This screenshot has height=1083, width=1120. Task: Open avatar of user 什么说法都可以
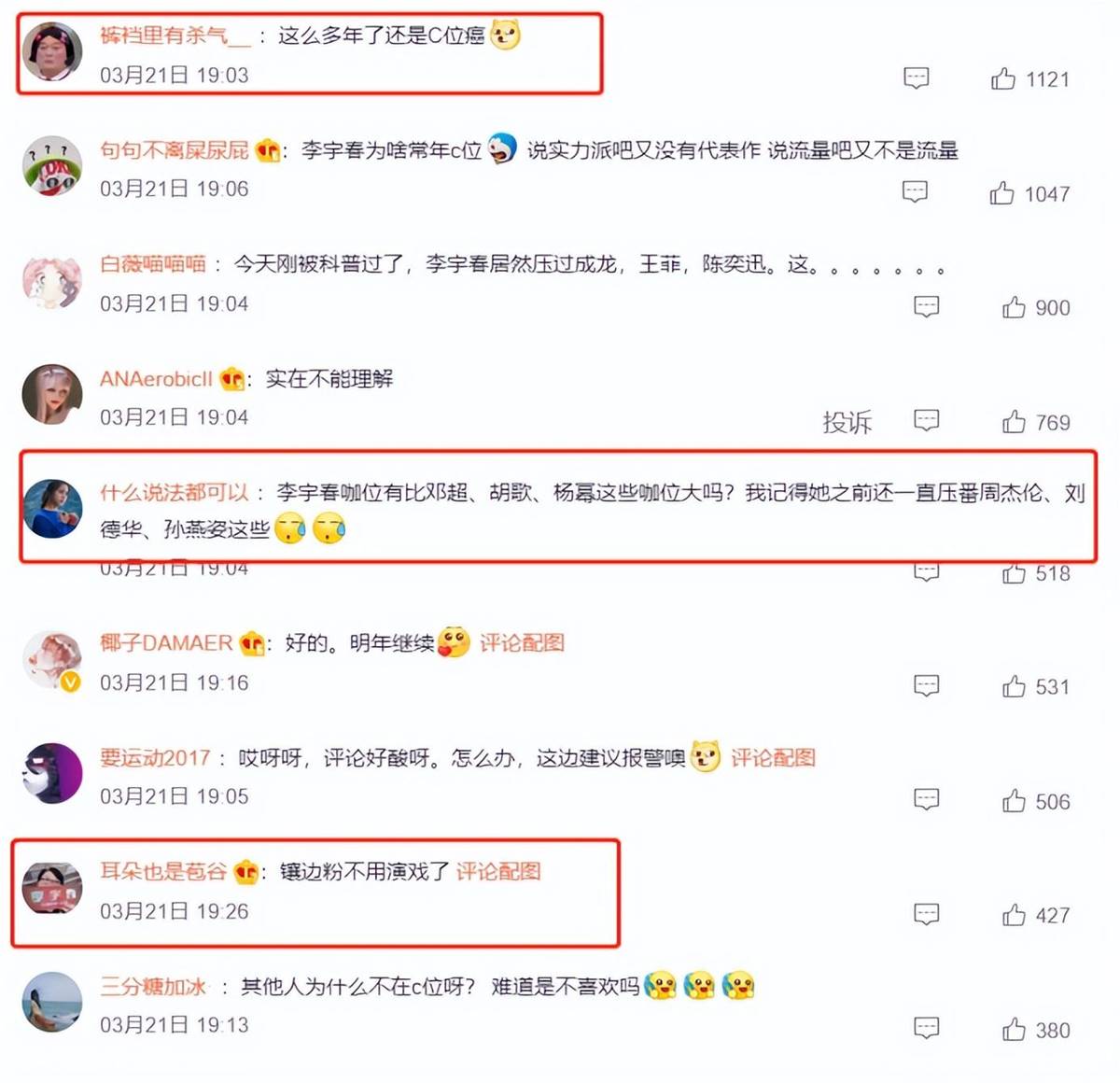52,509
